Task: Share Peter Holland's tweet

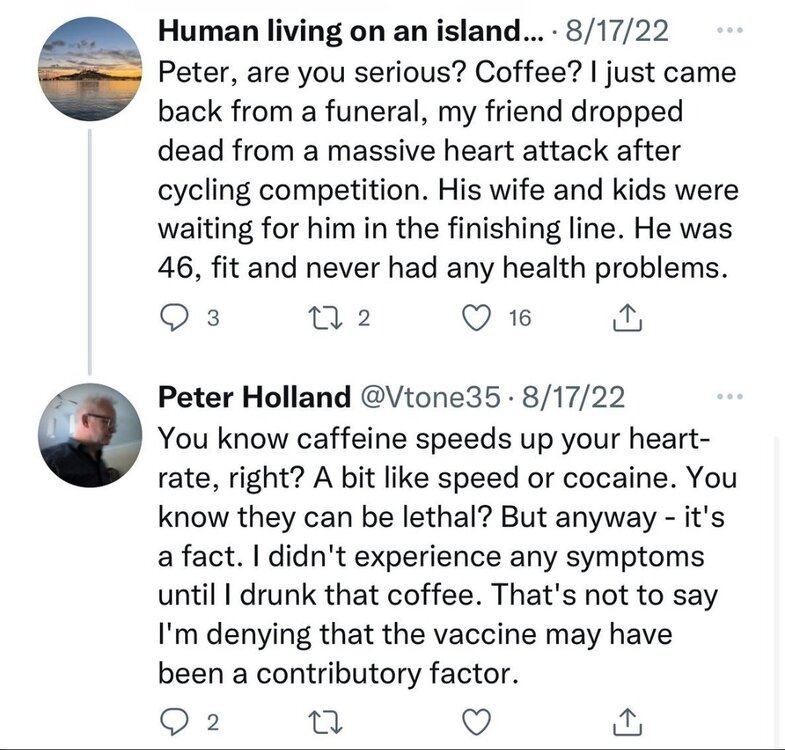Action: pyautogui.click(x=625, y=721)
